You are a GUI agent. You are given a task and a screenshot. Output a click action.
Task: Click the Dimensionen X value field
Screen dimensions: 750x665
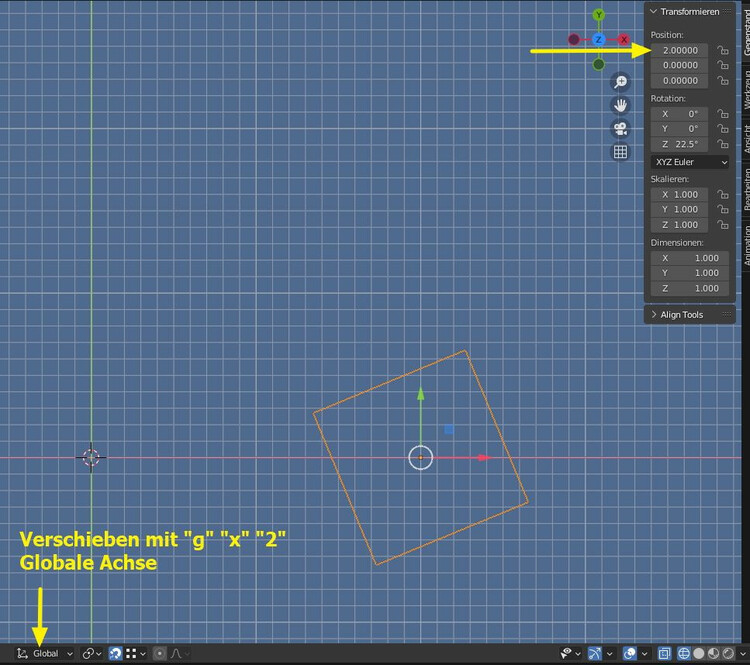point(692,257)
